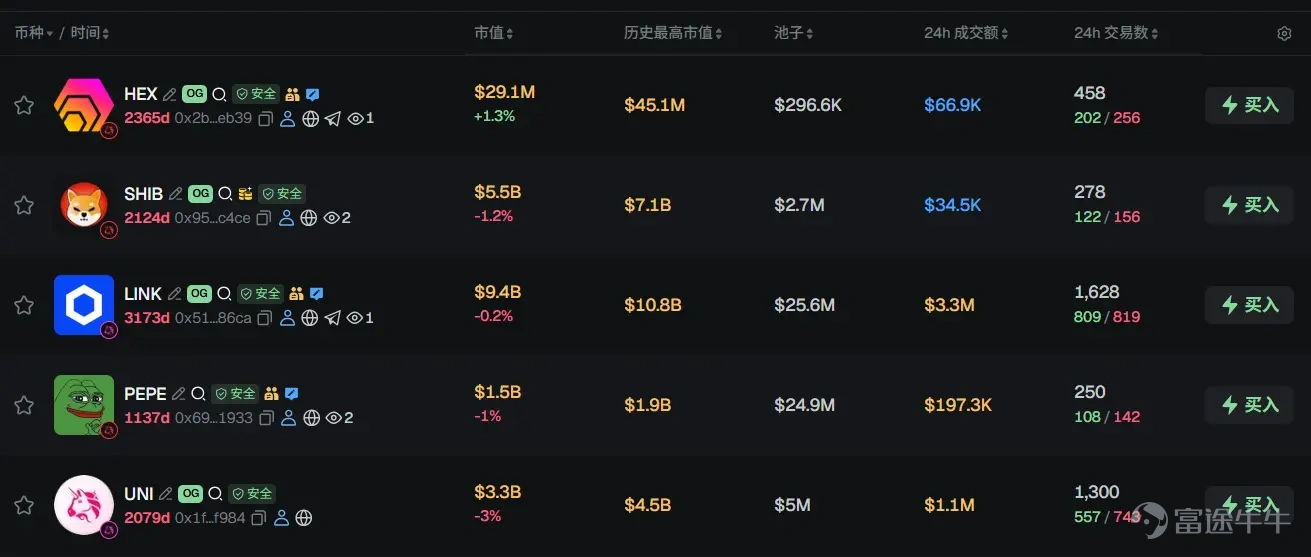Screen dimensions: 1311x557
Task: Click pencil icon next to LINK
Action: [175, 294]
